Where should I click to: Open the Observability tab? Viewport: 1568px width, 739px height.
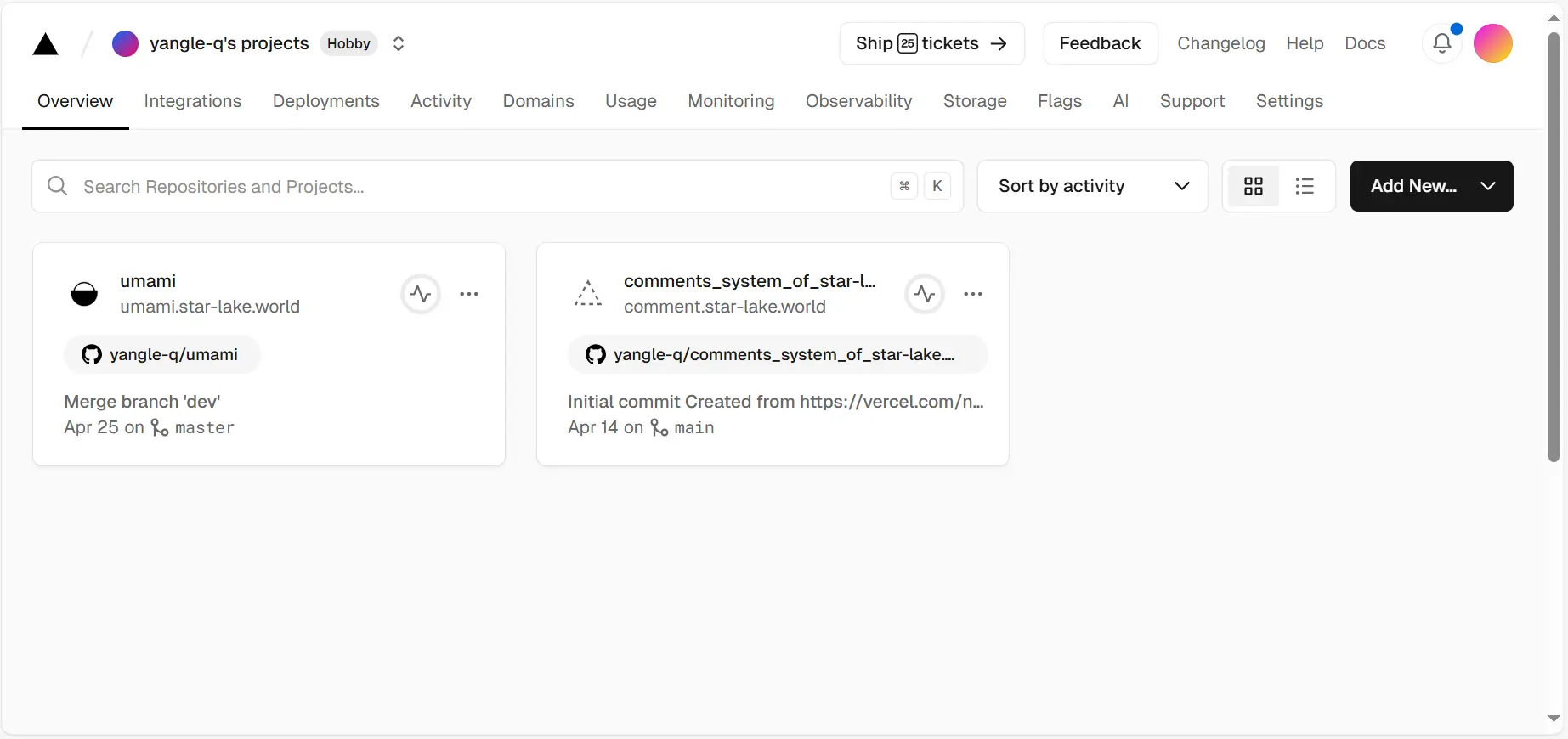pos(859,101)
